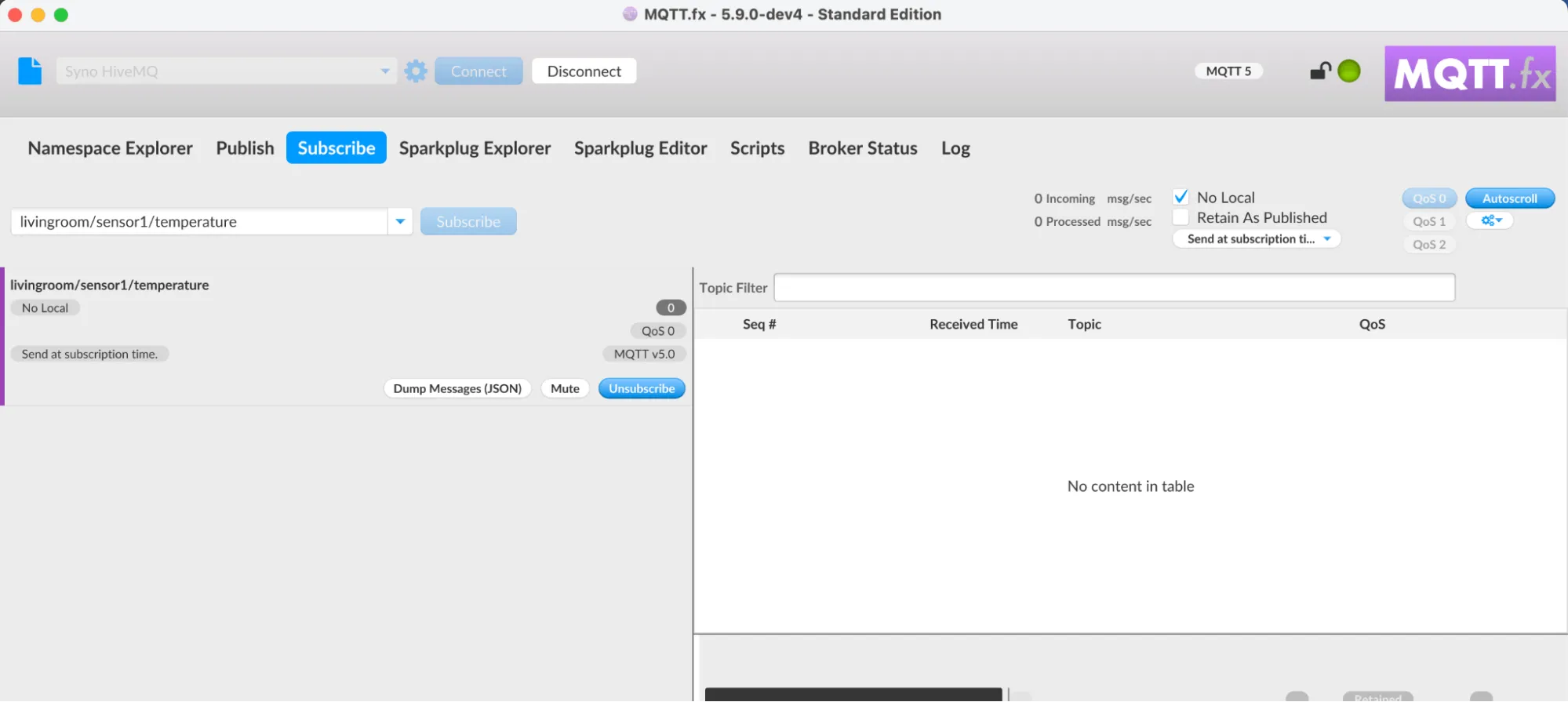
Task: Expand the Syno HiveMQ profile dropdown
Action: click(385, 71)
